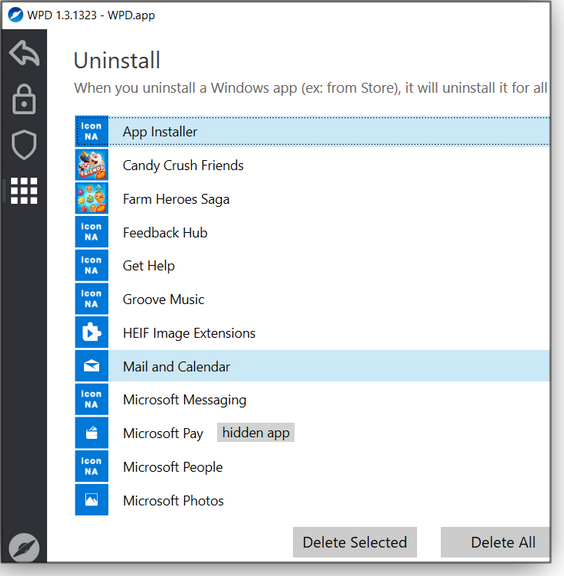Screen dimensions: 564x576
Task: Select Microsoft Messaging in the list
Action: point(312,399)
